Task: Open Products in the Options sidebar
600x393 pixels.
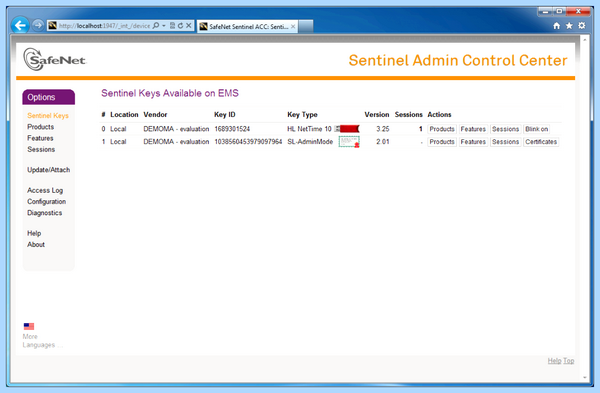Action: point(41,127)
